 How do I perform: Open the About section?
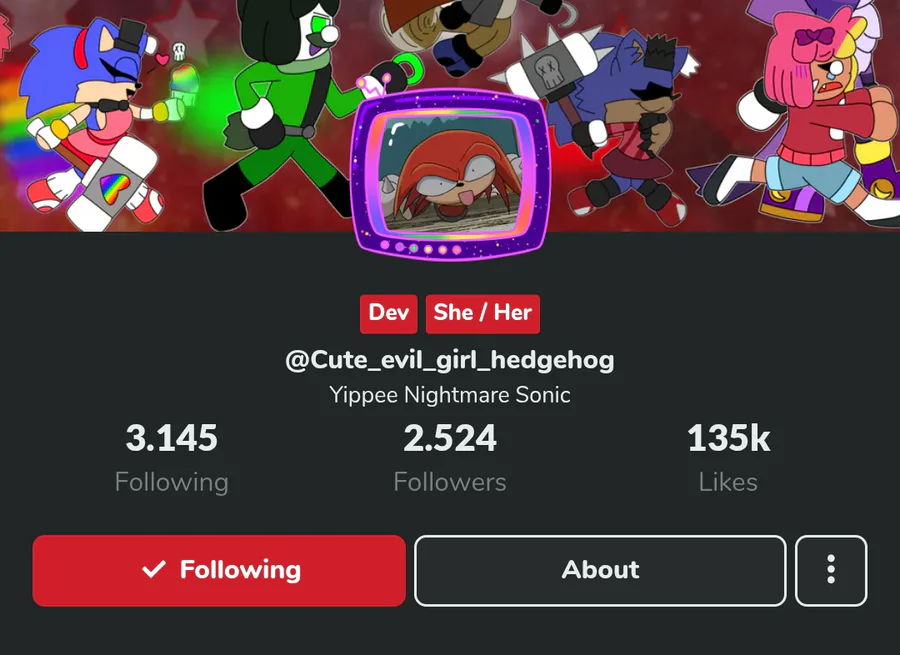tap(600, 571)
